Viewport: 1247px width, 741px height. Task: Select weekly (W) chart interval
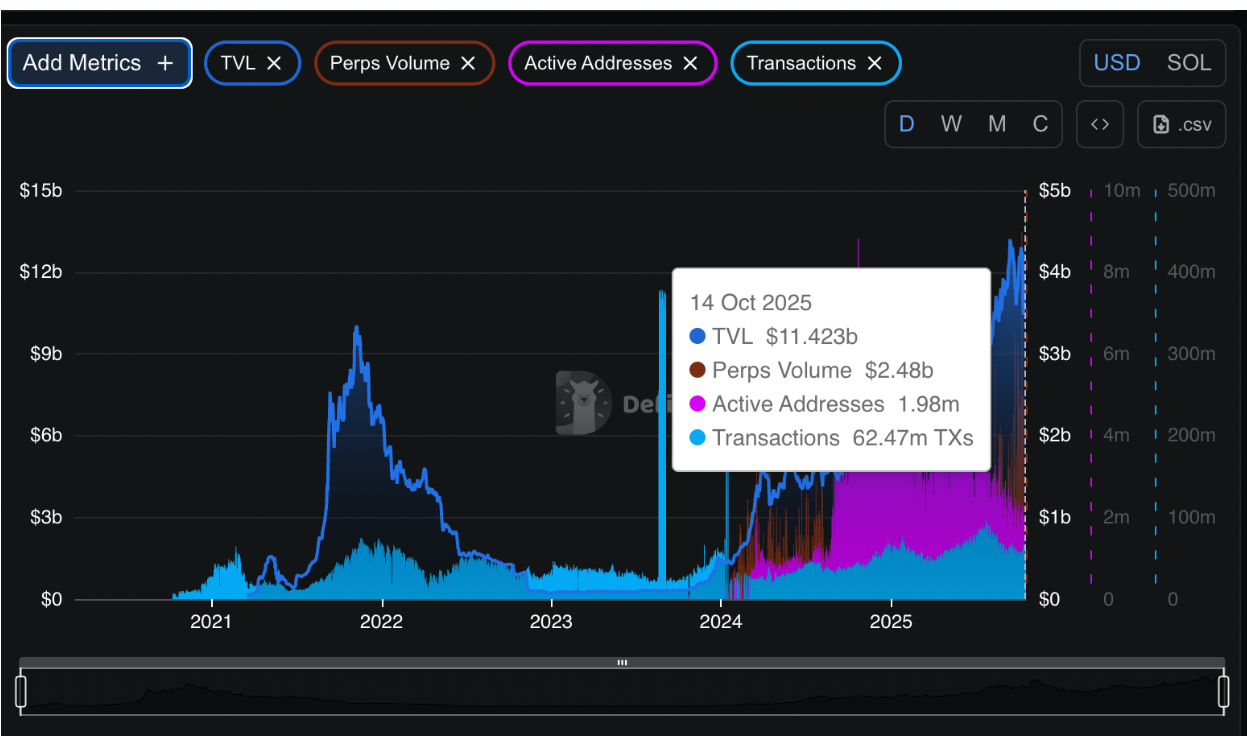point(951,124)
